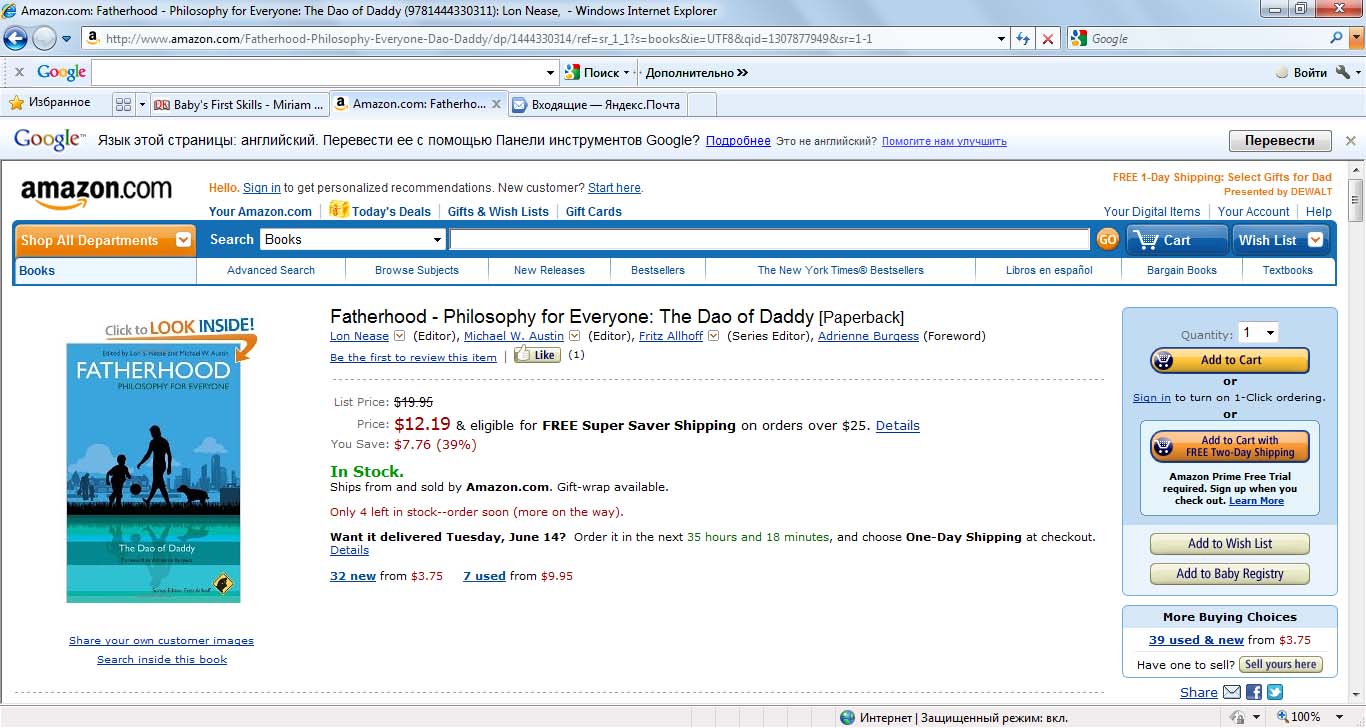Open Google toolbar wrench settings
Image resolution: width=1366 pixels, height=728 pixels.
(1343, 72)
